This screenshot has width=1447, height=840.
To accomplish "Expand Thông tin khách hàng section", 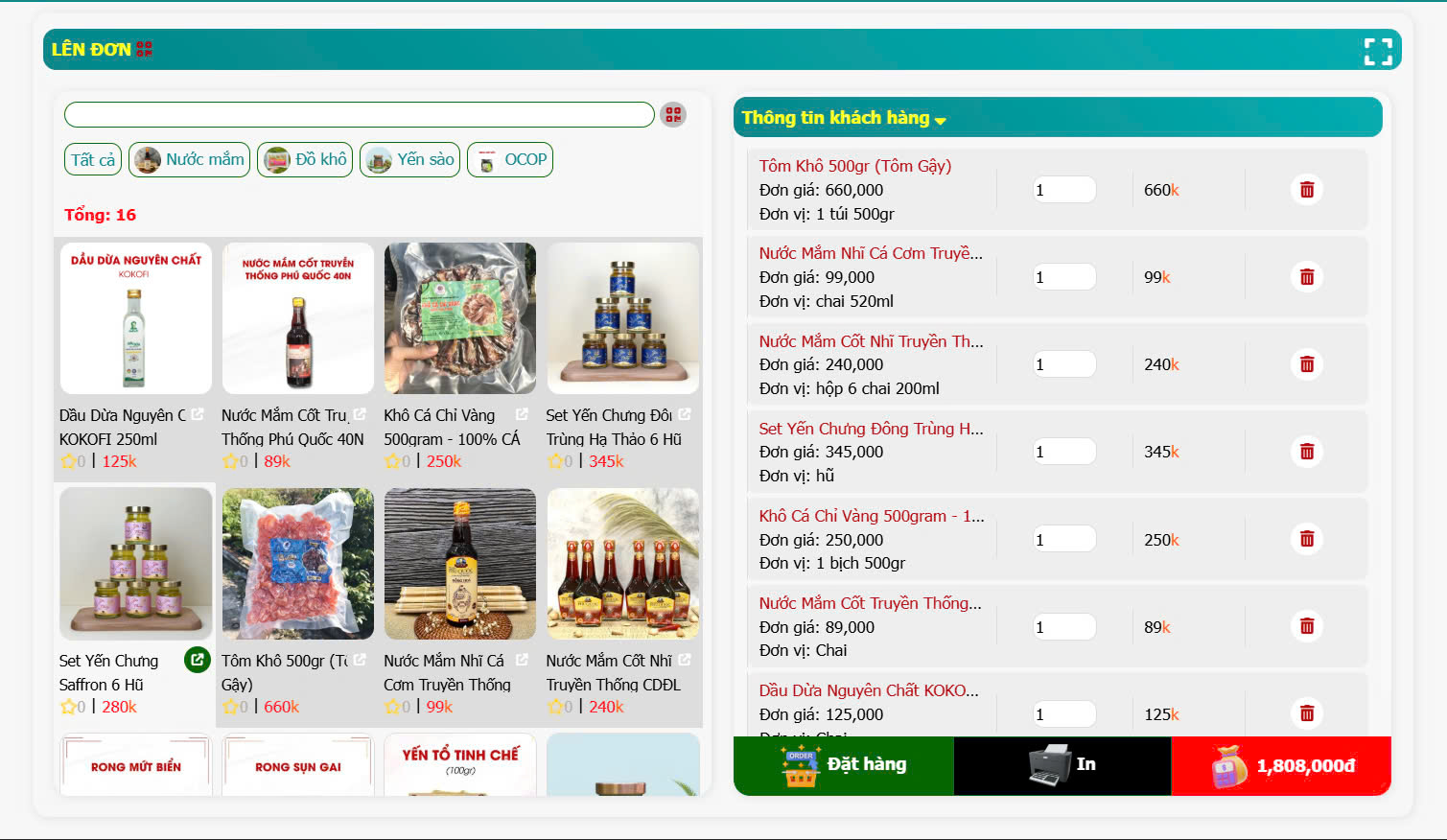I will (844, 118).
